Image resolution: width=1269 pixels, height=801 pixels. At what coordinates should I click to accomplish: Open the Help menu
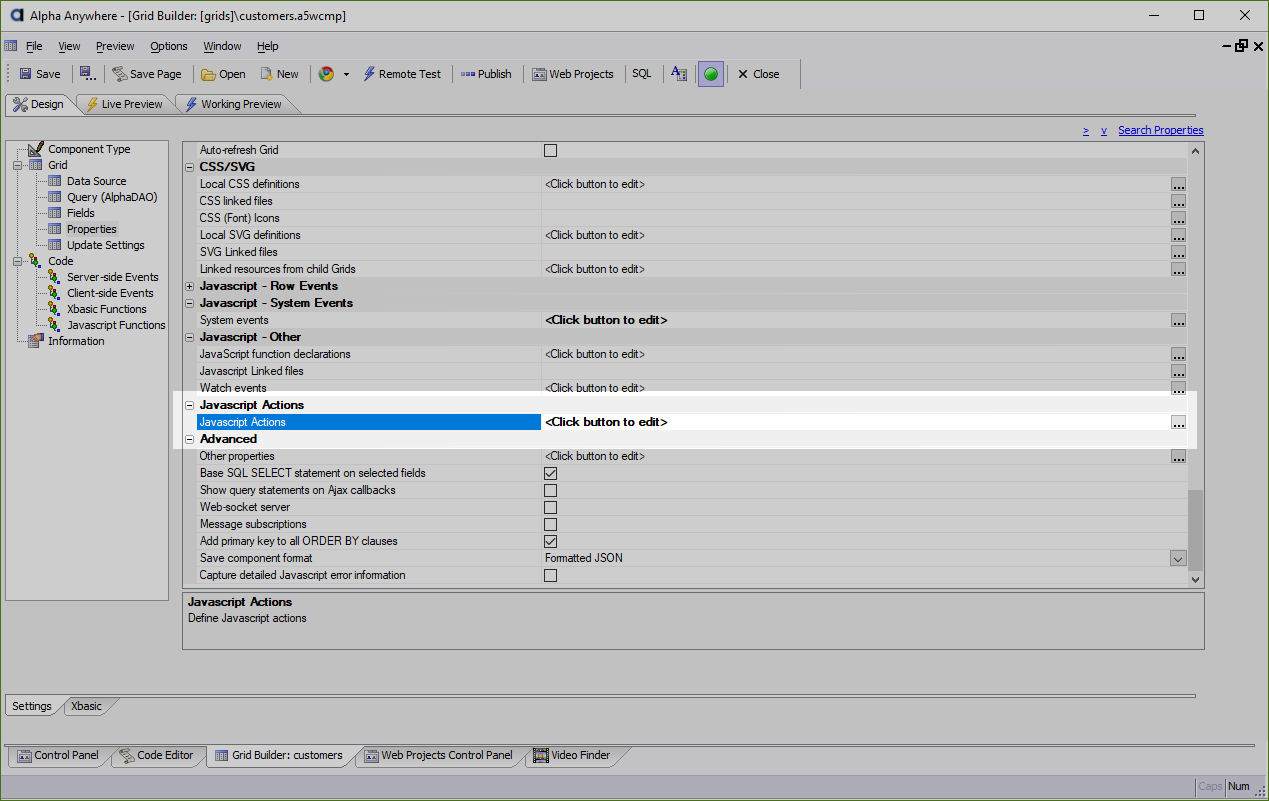coord(267,46)
